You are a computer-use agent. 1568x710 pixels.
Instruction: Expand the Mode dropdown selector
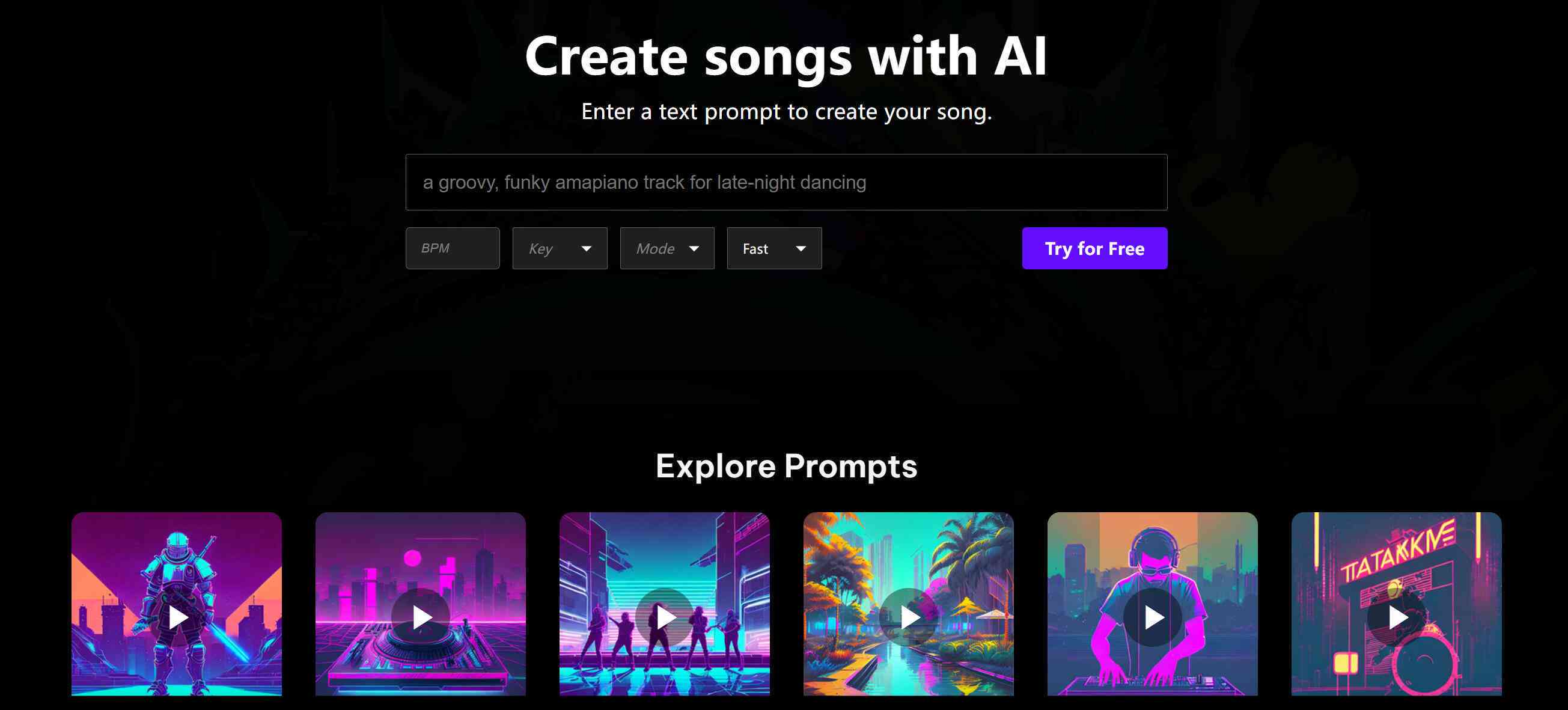click(666, 247)
